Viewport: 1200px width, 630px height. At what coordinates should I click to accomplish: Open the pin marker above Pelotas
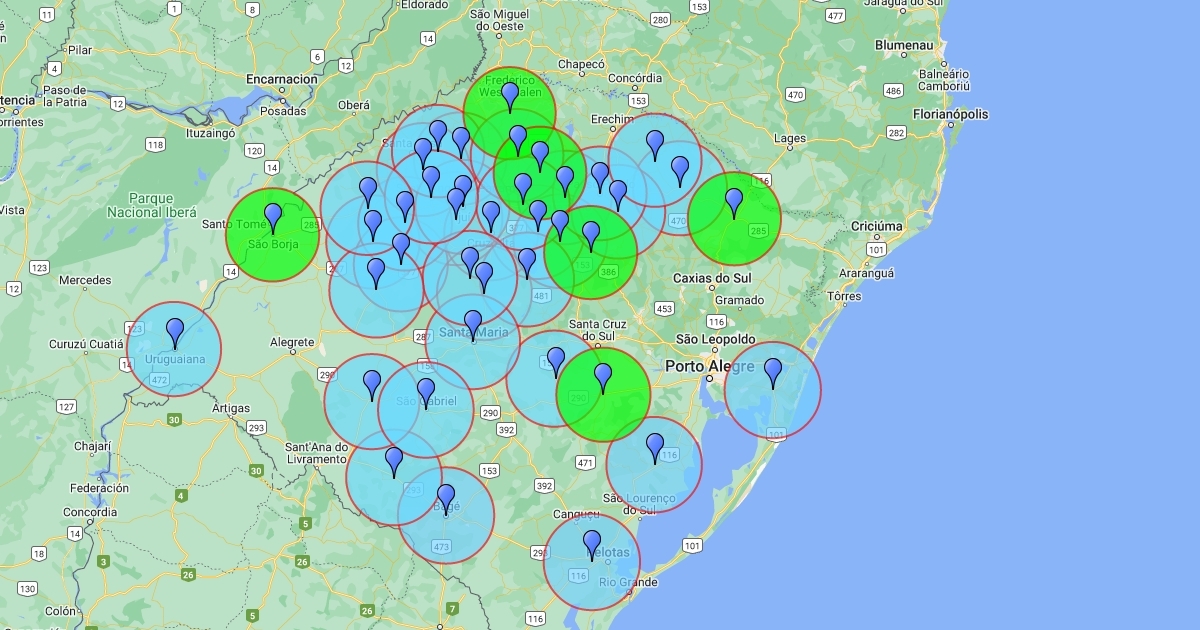(592, 545)
